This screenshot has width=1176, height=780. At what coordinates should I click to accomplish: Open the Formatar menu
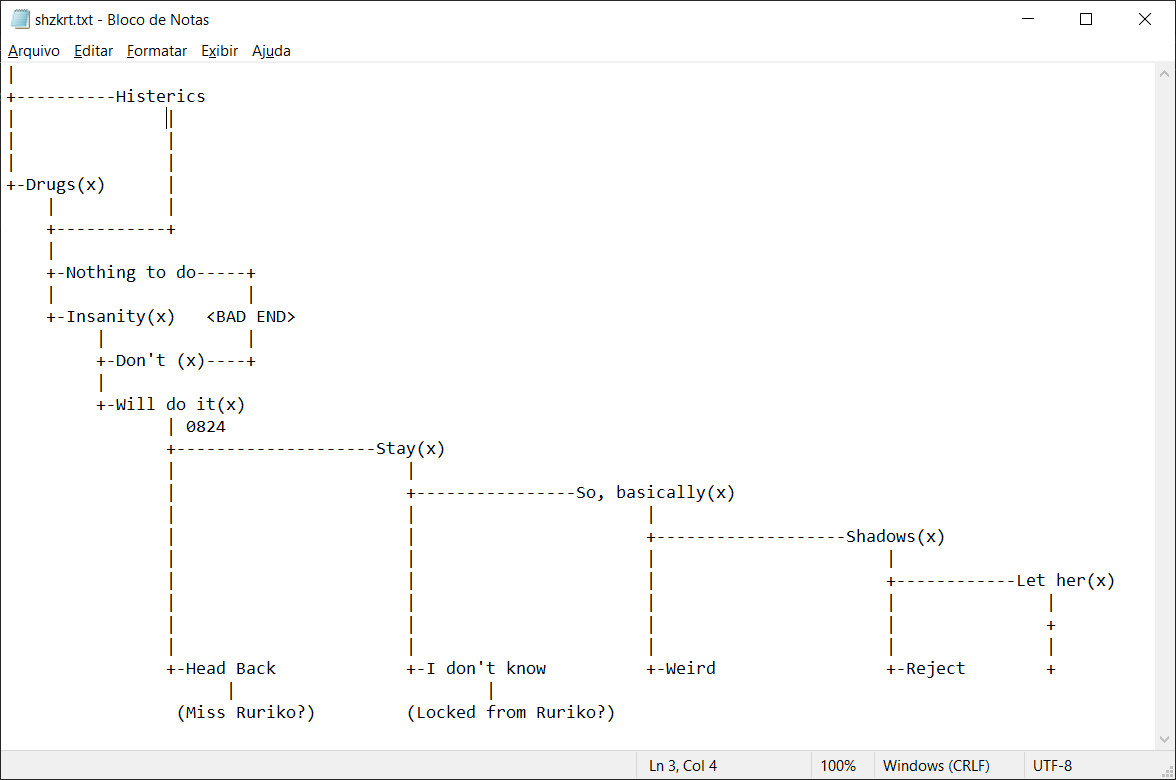pos(157,51)
